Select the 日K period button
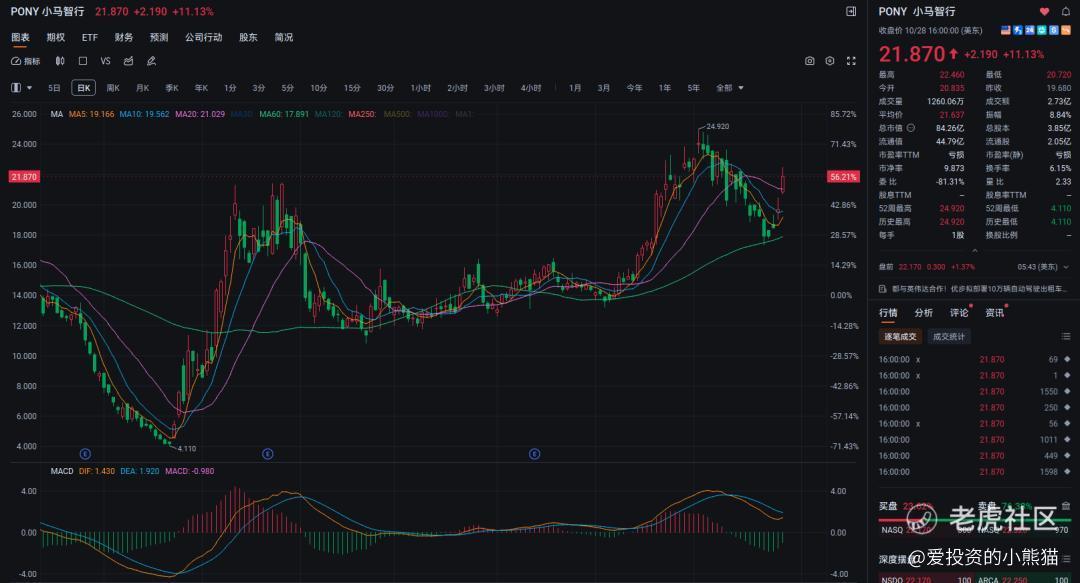 (x=83, y=88)
